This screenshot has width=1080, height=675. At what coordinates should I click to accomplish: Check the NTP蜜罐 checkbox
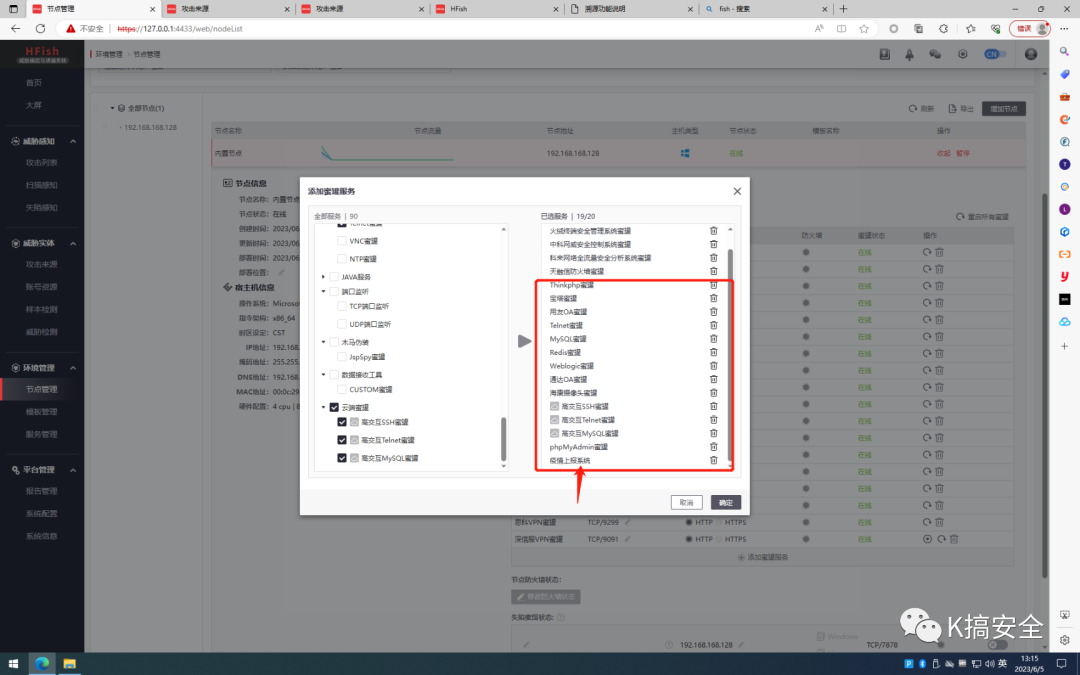342,259
